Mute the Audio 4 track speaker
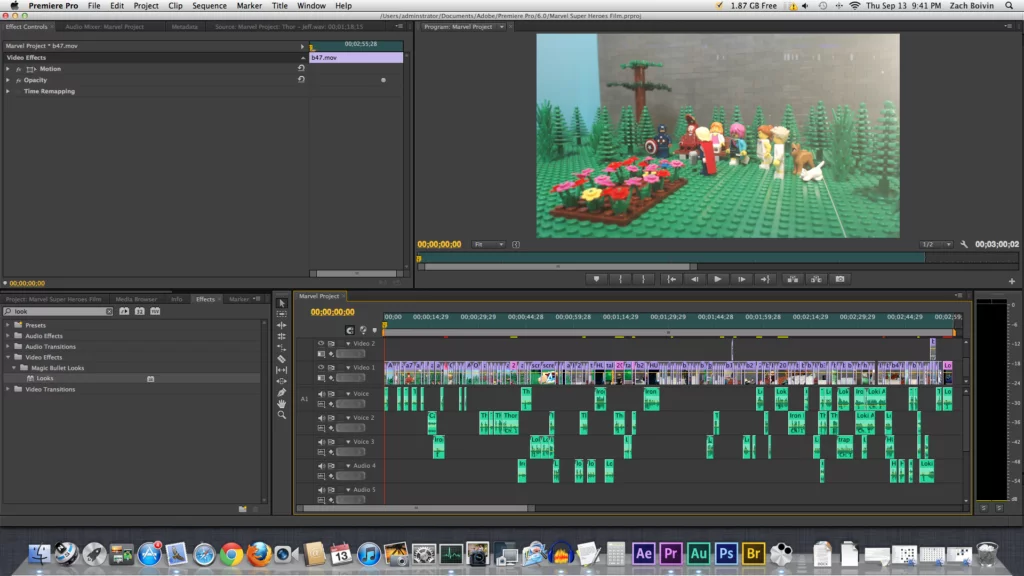This screenshot has width=1024, height=576. coord(321,466)
